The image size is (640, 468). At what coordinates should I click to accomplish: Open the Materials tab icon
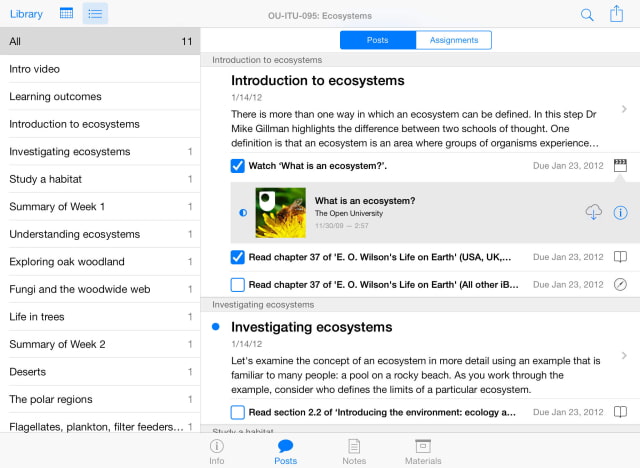pyautogui.click(x=423, y=451)
